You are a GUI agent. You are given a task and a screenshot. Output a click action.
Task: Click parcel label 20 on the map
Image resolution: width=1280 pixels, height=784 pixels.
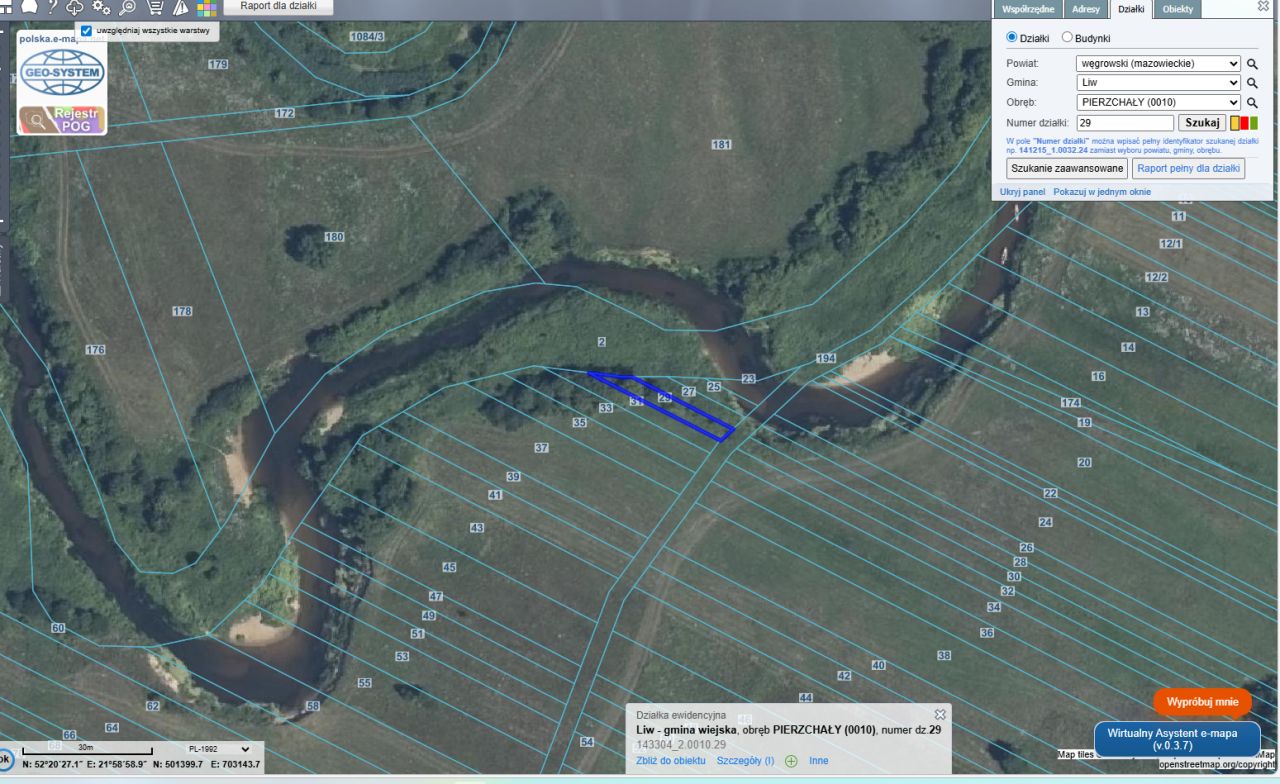pos(1085,463)
